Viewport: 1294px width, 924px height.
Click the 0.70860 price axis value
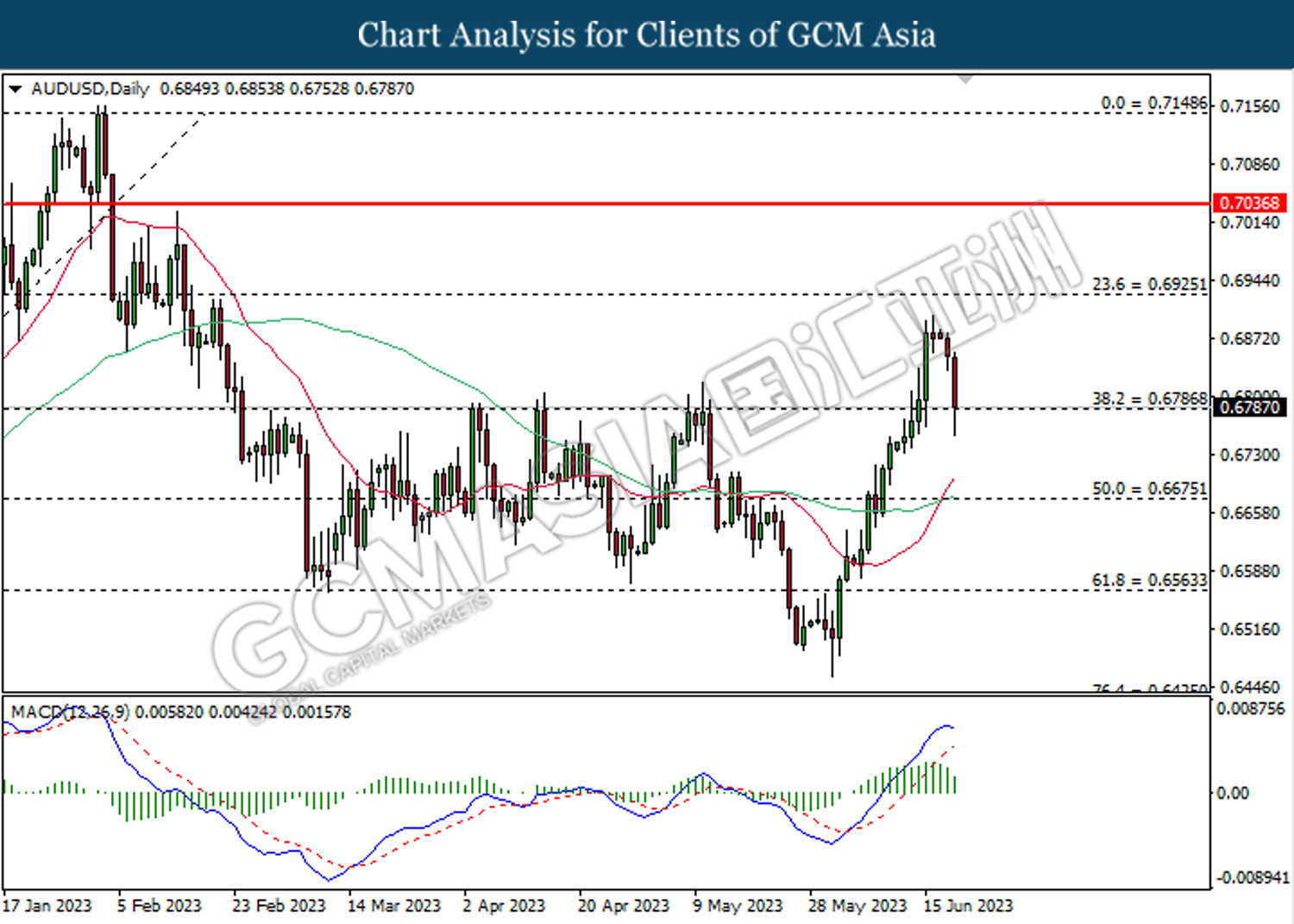[1250, 164]
